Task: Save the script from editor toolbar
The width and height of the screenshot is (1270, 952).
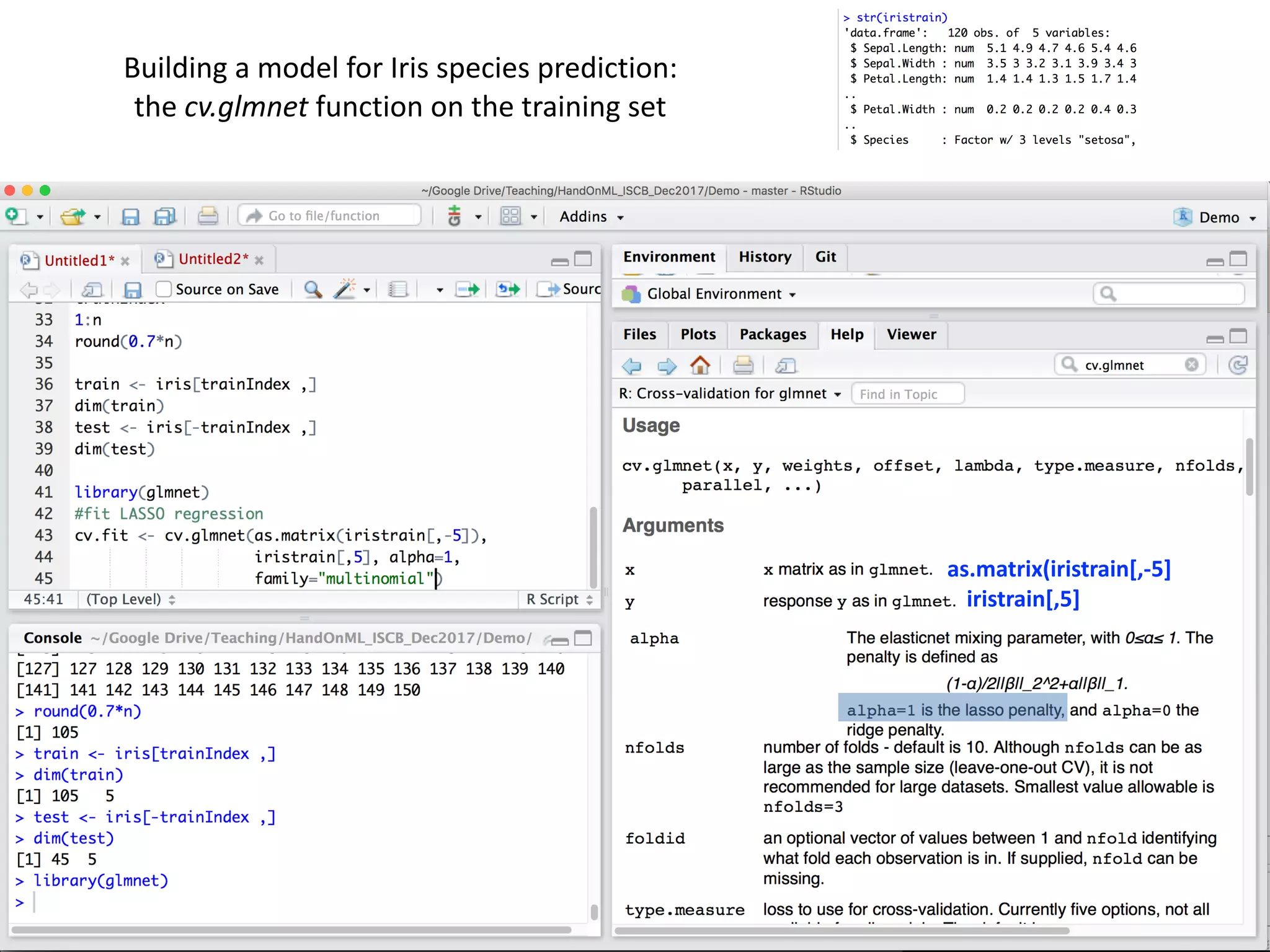Action: (x=133, y=289)
